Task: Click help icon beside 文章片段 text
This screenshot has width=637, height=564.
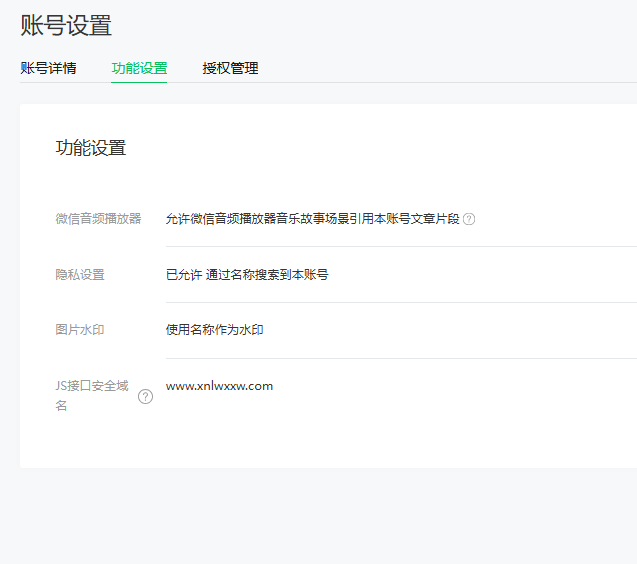Action: pos(469,219)
